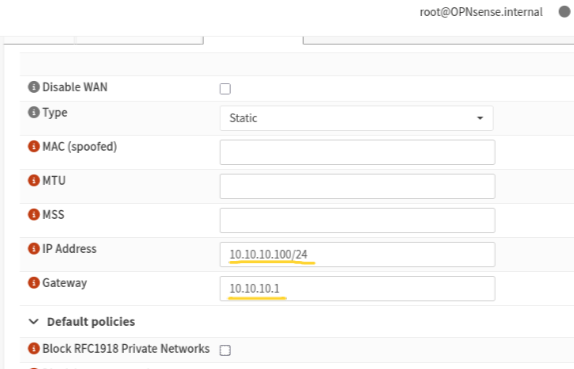Click the info icon beside Disable WAN
This screenshot has height=369, width=574.
tap(34, 87)
